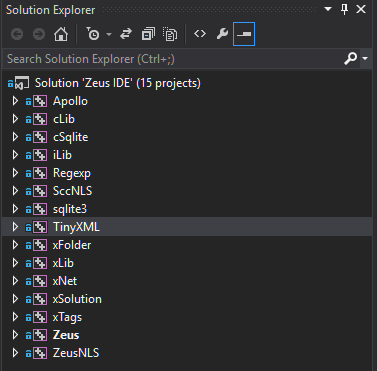377x371 pixels.
Task: Toggle Preview Selected Items button
Action: [x=244, y=34]
